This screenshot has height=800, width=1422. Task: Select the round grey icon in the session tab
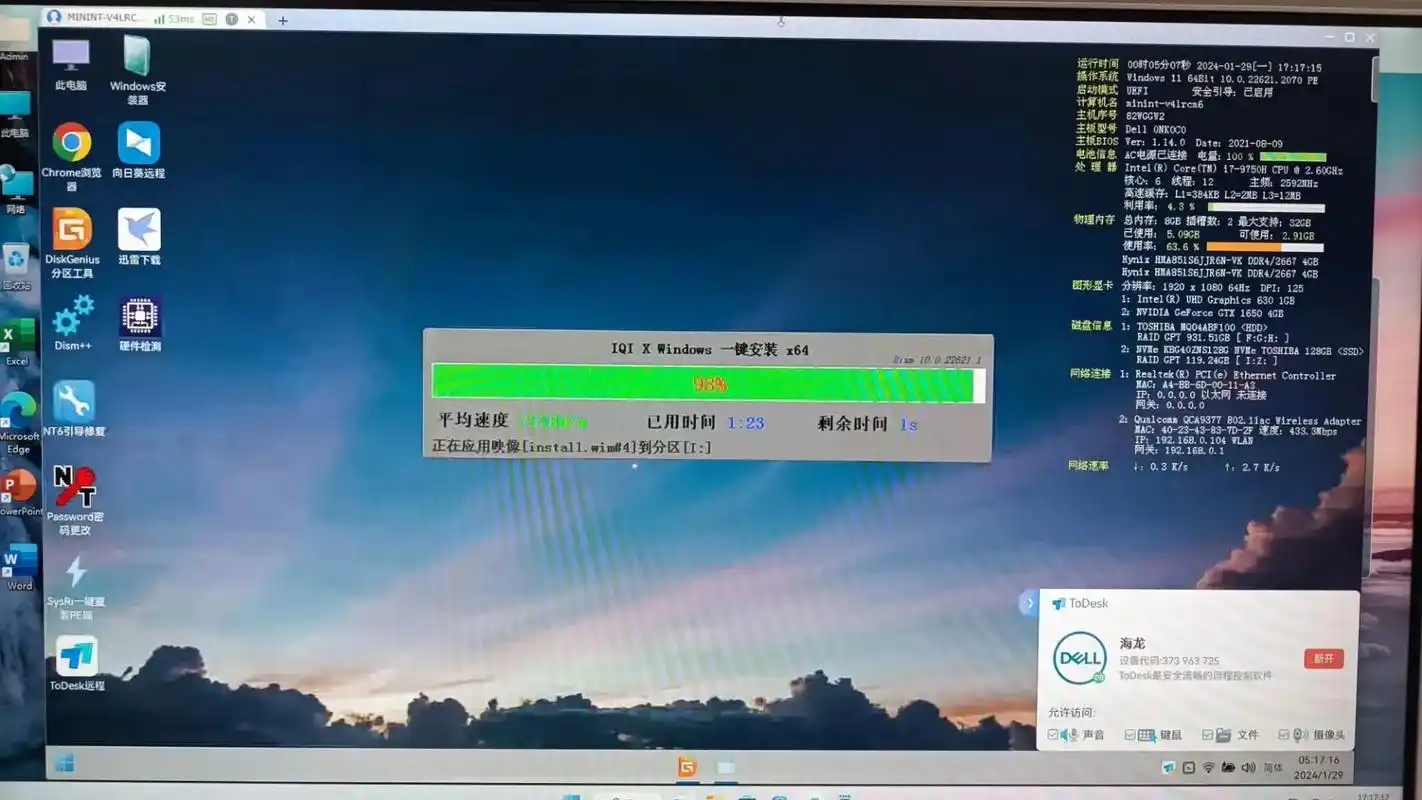pyautogui.click(x=232, y=19)
